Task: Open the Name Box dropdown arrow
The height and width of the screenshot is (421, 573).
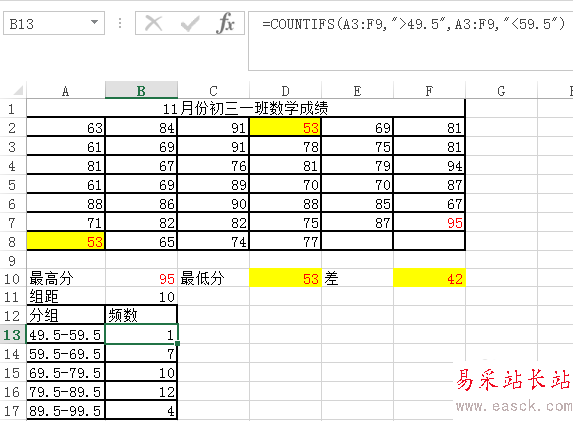Action: 95,23
